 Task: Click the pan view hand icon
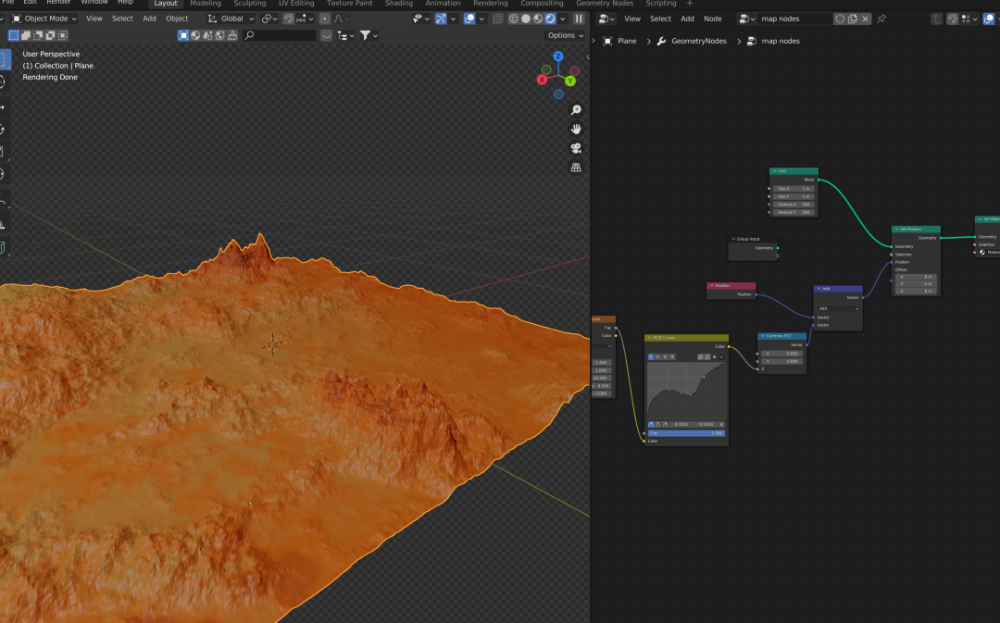(x=576, y=129)
